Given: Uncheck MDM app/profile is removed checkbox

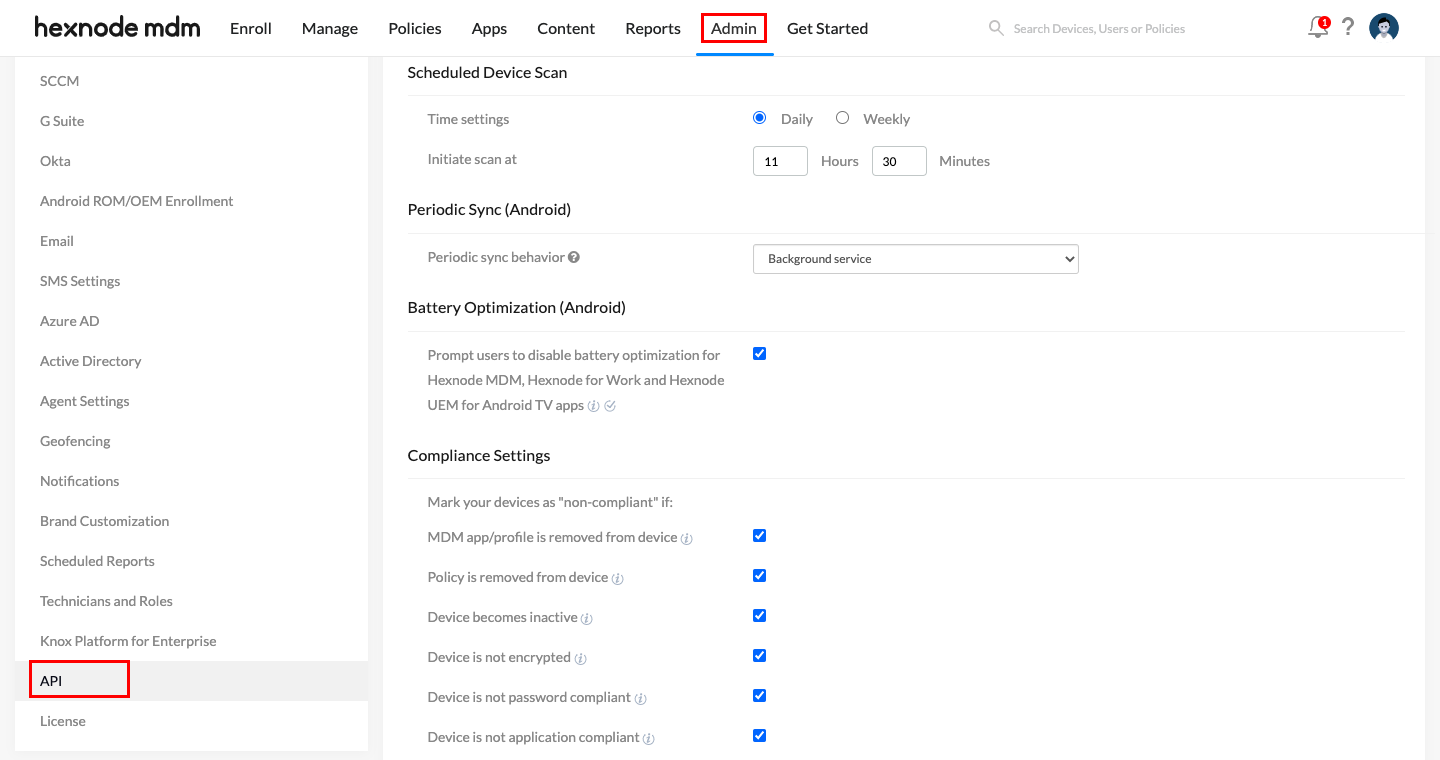Looking at the screenshot, I should [759, 536].
